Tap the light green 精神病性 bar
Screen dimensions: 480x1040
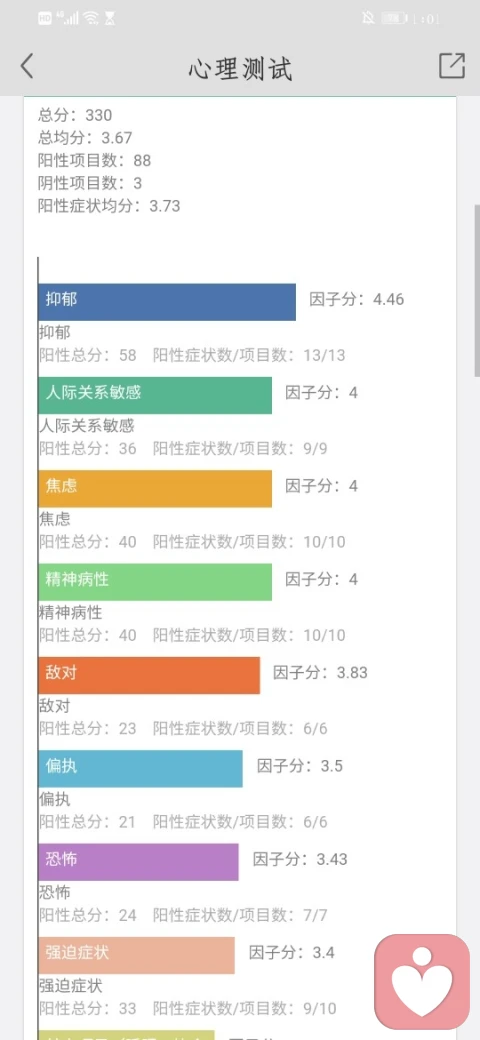pos(155,582)
